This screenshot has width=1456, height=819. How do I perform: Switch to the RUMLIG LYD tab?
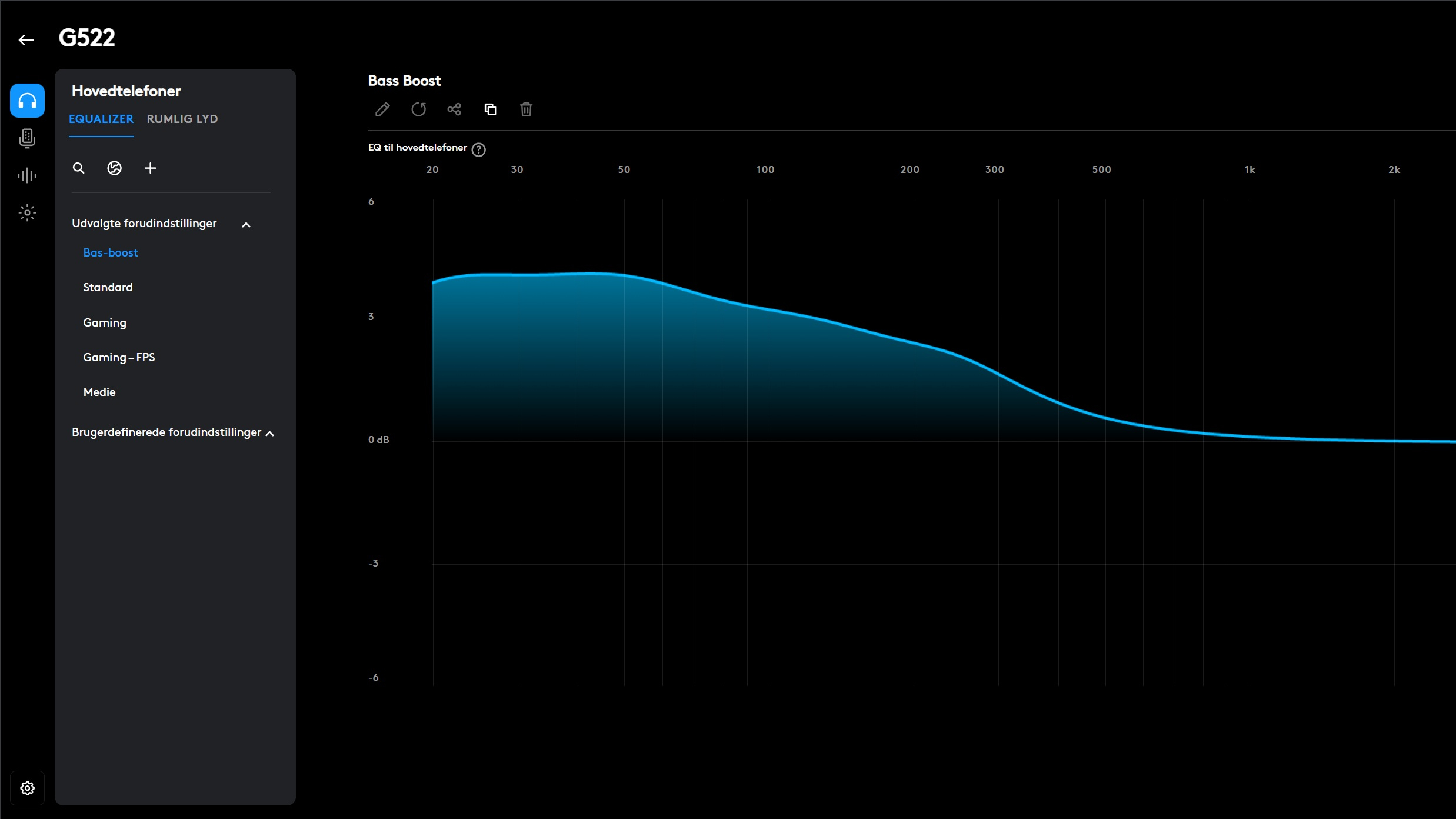[182, 119]
